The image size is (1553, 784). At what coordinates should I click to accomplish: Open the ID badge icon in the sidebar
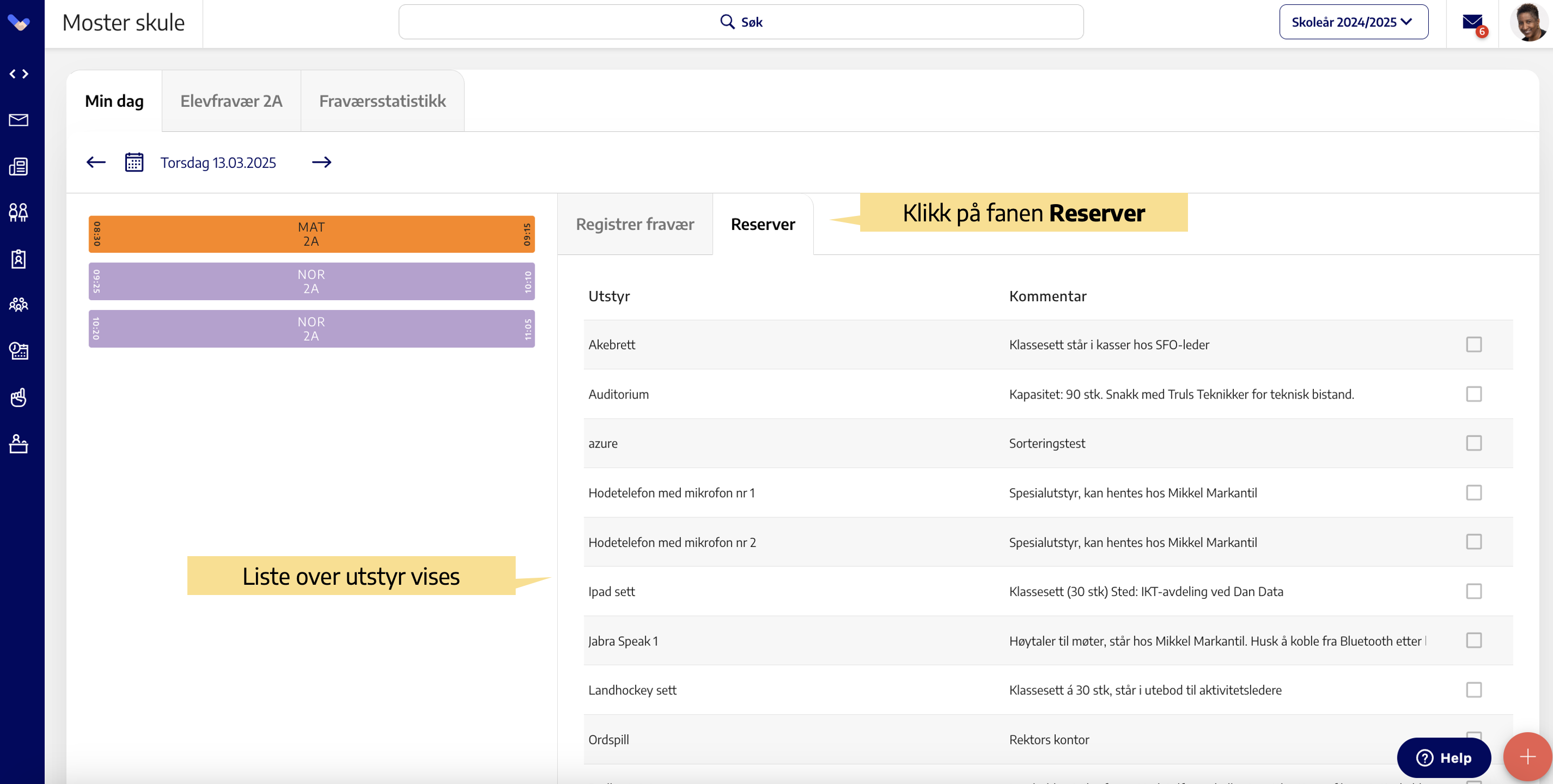(x=19, y=259)
